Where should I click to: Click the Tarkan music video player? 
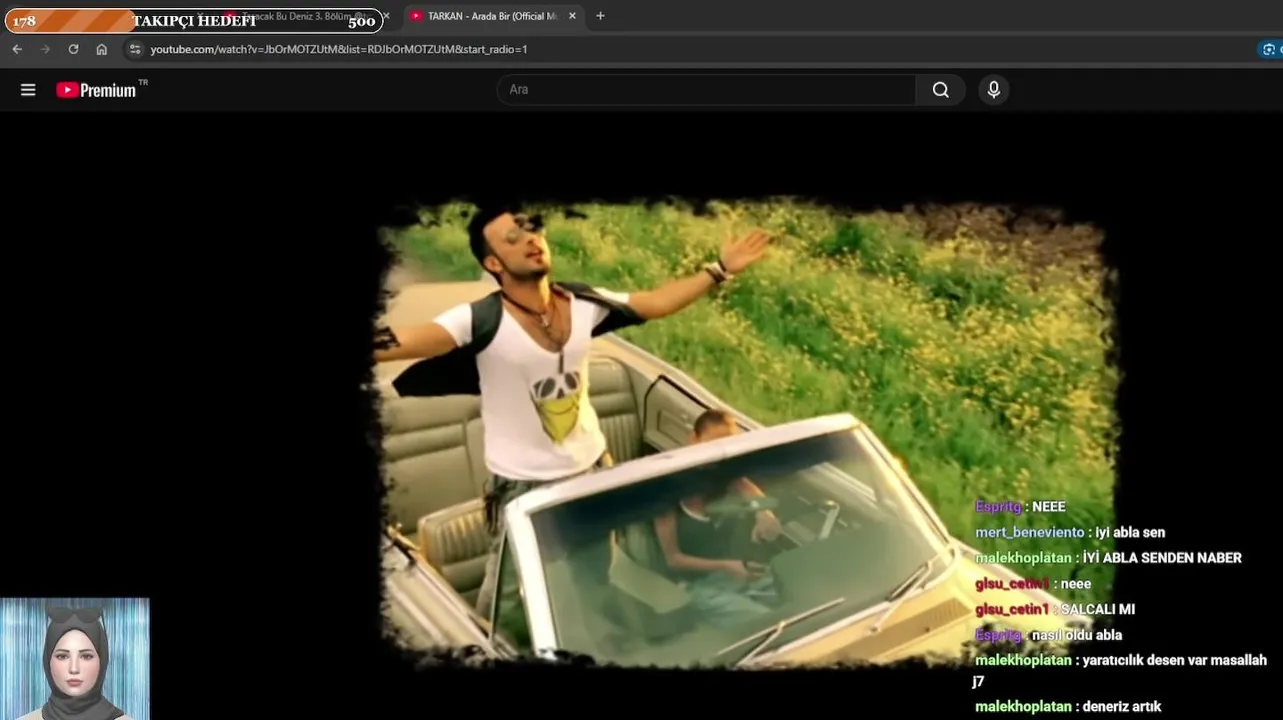click(745, 435)
